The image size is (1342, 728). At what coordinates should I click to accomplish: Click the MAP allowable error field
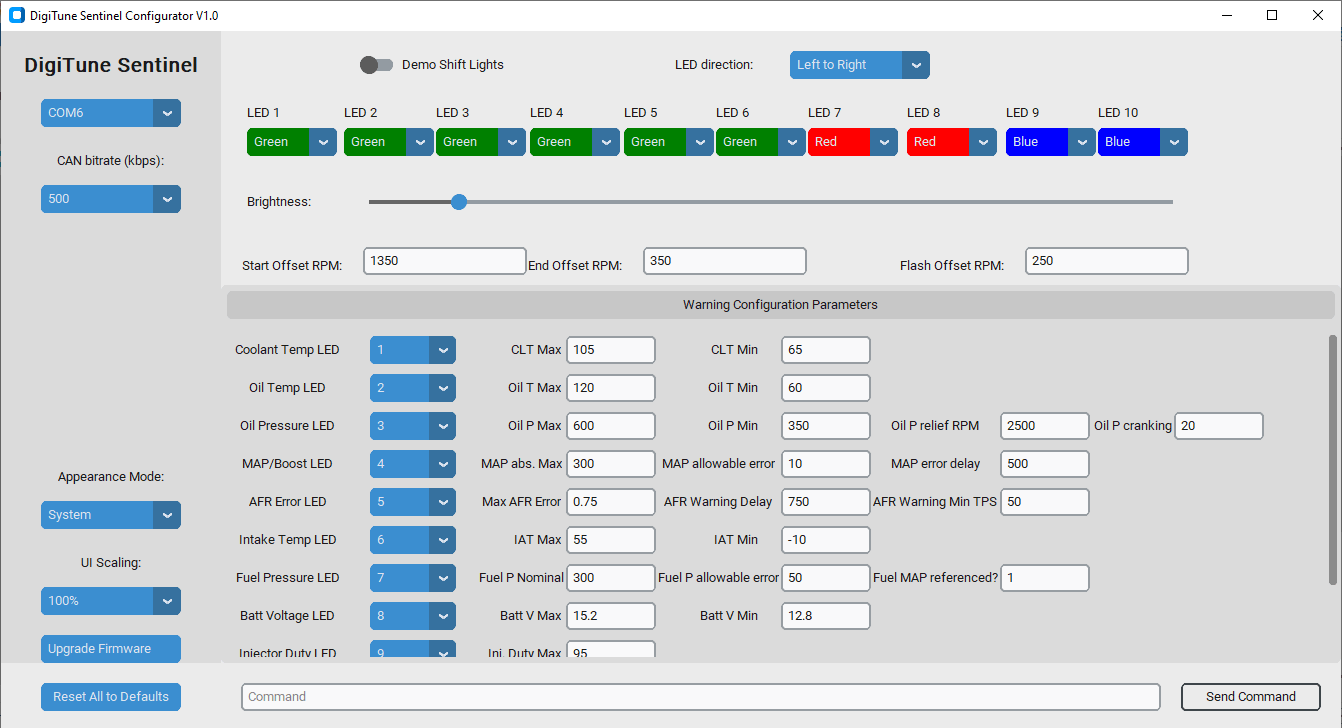(x=826, y=464)
